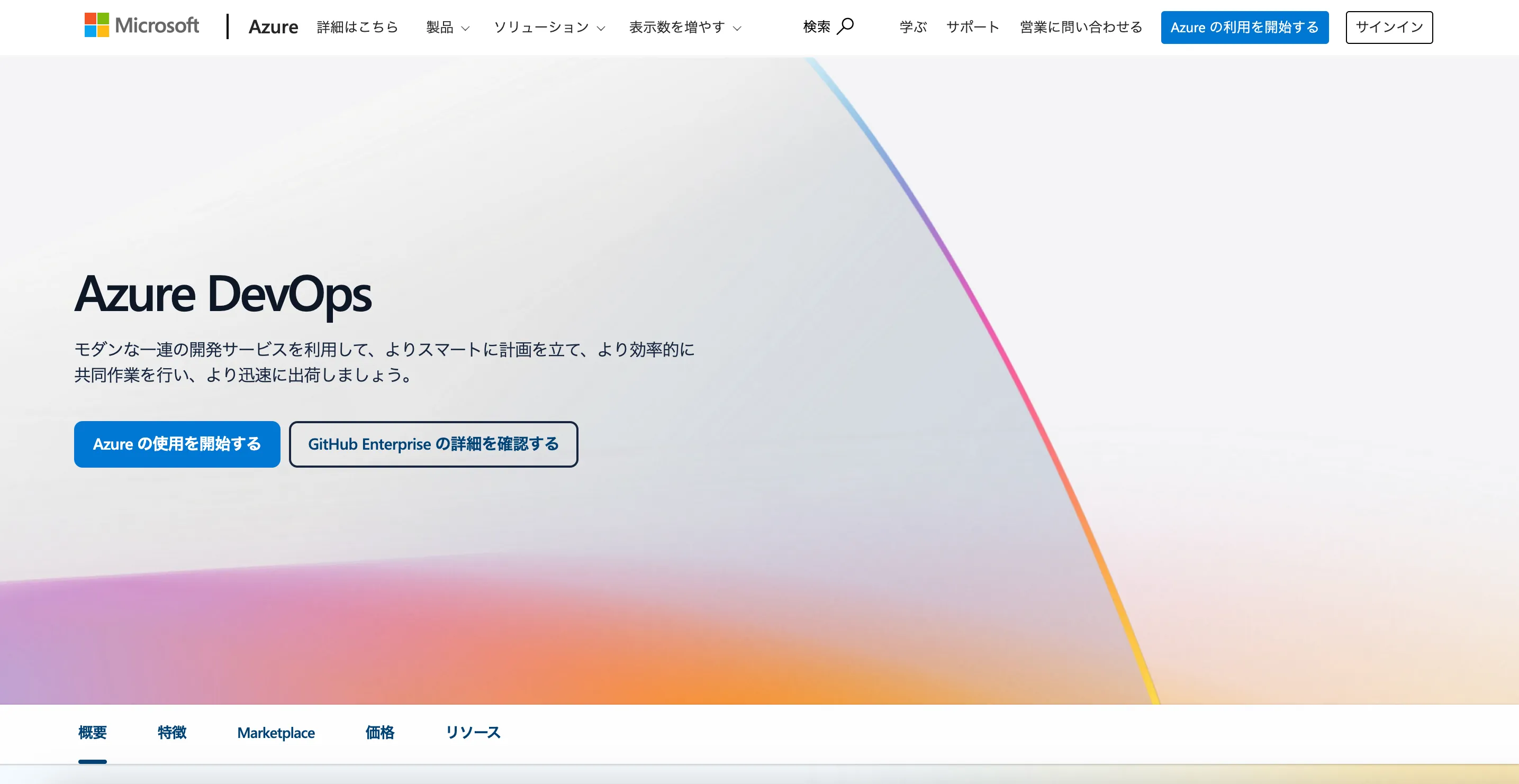The width and height of the screenshot is (1519, 784).
Task: Switch to the Marketplace tab
Action: (x=276, y=733)
